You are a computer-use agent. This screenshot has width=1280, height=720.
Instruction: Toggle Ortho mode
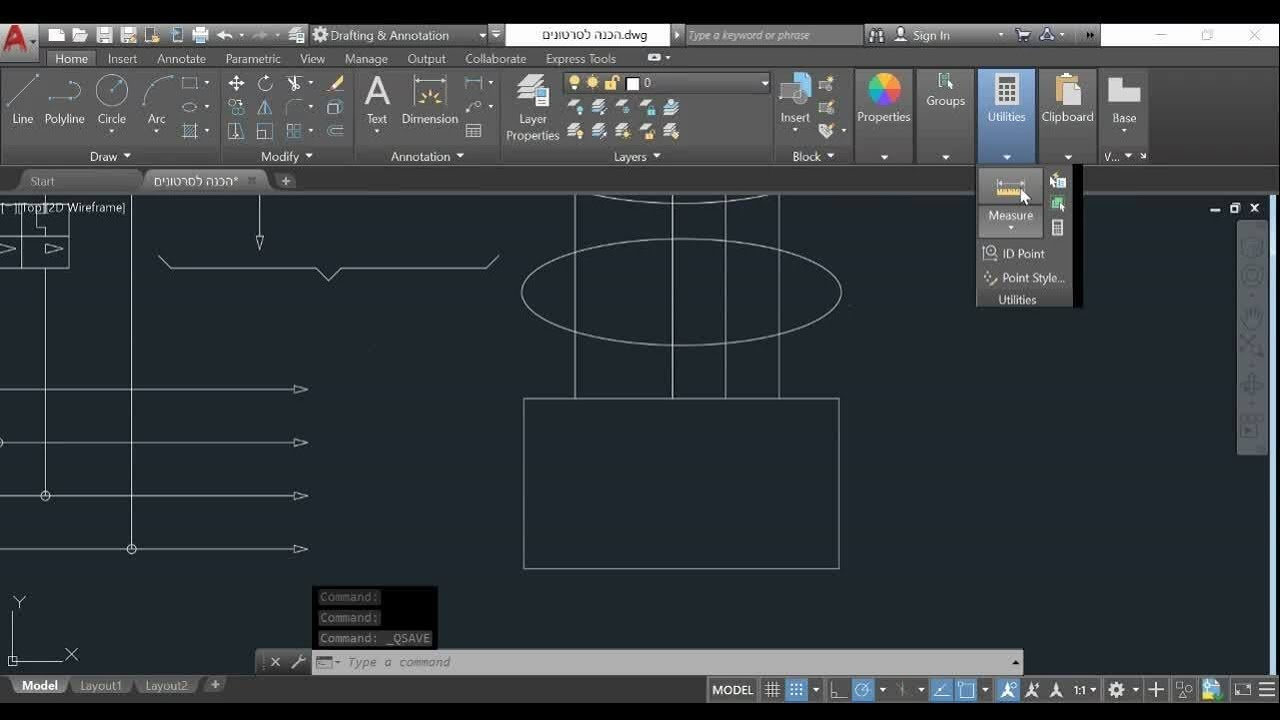pyautogui.click(x=839, y=690)
